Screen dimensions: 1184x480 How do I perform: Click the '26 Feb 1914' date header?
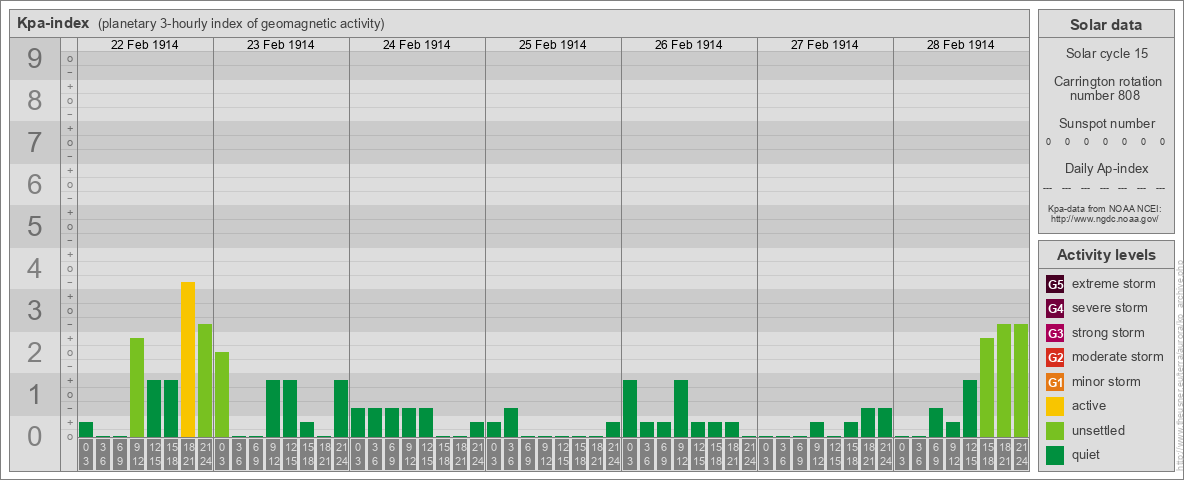coord(689,45)
